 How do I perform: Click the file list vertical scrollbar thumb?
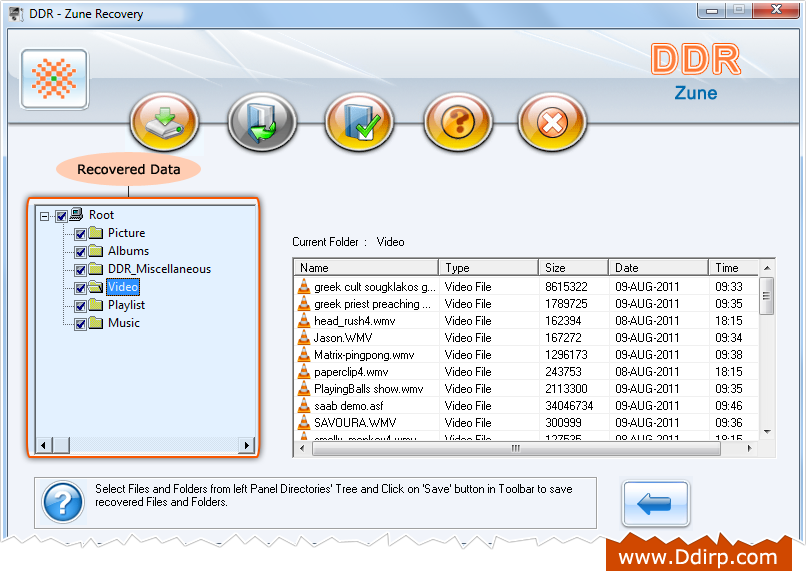click(x=767, y=296)
